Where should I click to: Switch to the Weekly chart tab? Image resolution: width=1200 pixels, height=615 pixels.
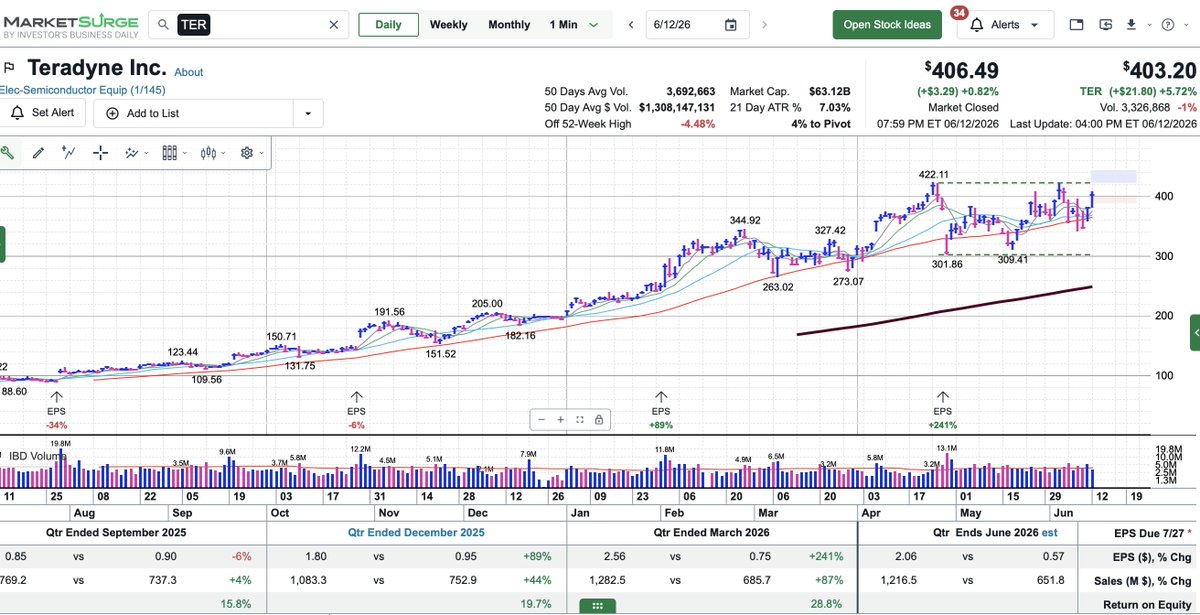click(x=448, y=25)
